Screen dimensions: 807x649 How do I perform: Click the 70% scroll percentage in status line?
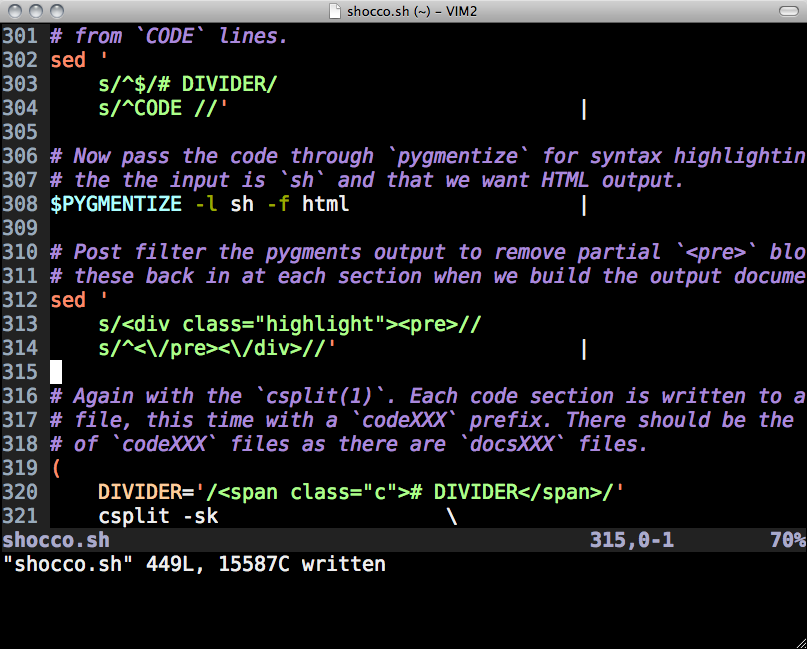click(x=787, y=541)
